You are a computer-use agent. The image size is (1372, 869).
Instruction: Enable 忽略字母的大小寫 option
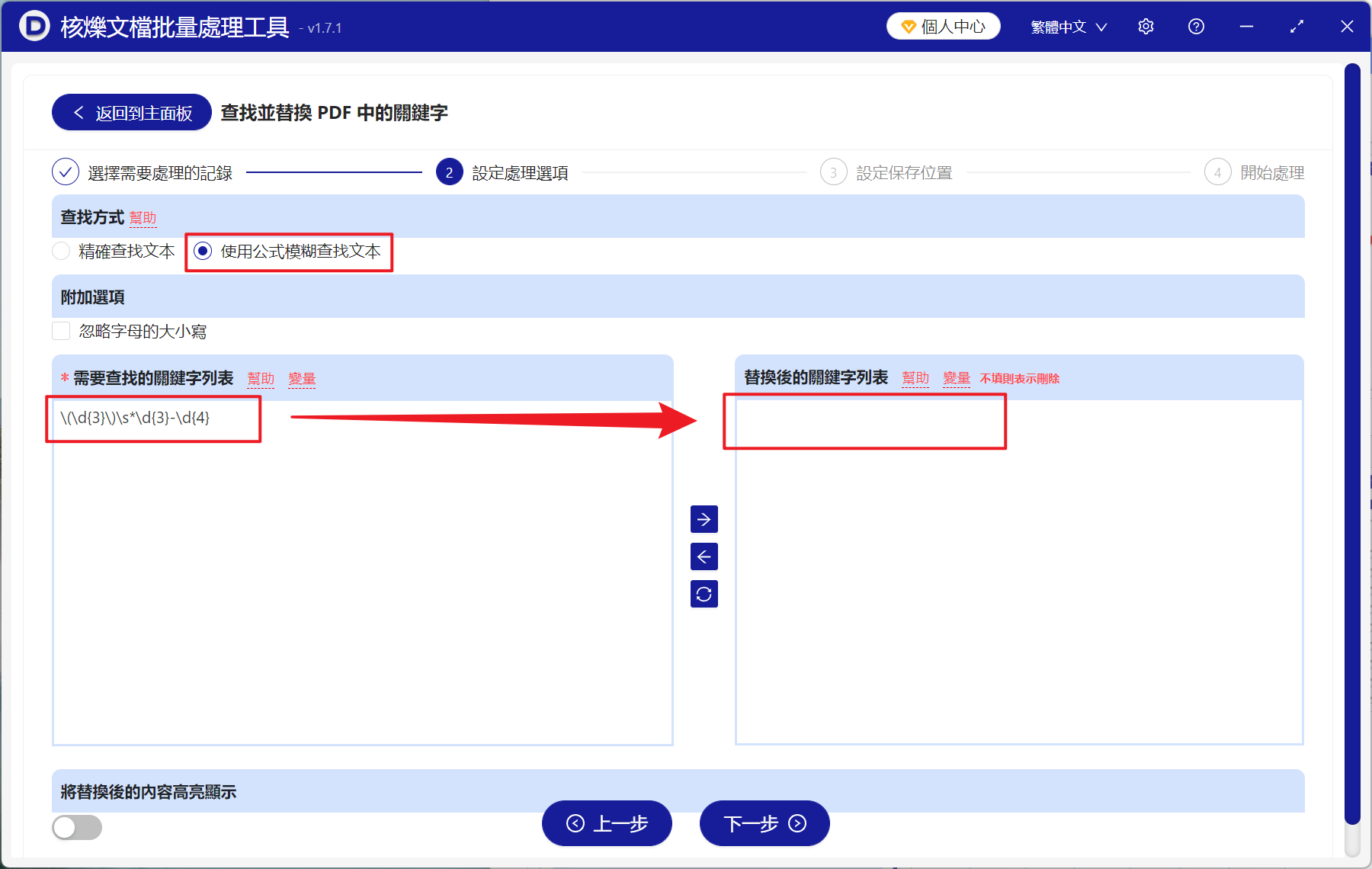pyautogui.click(x=61, y=330)
